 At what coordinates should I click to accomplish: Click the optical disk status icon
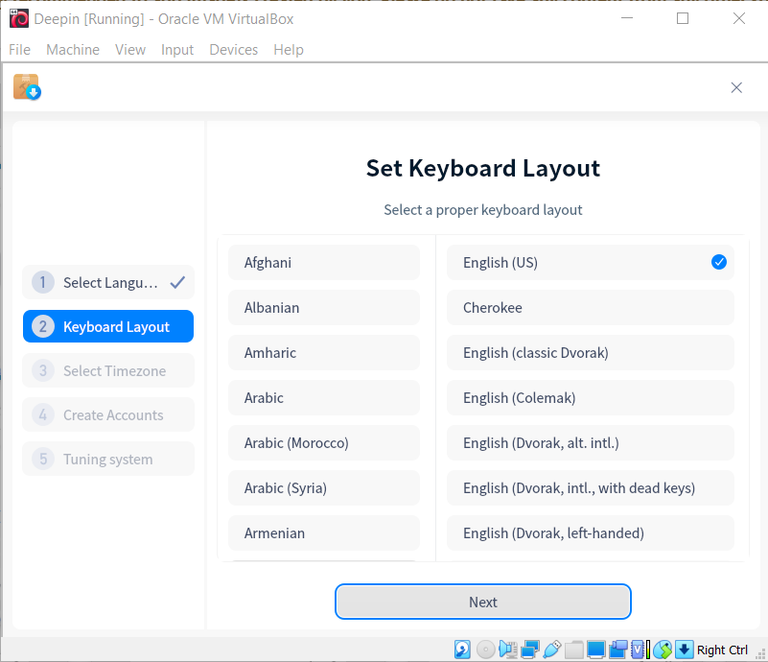485,649
